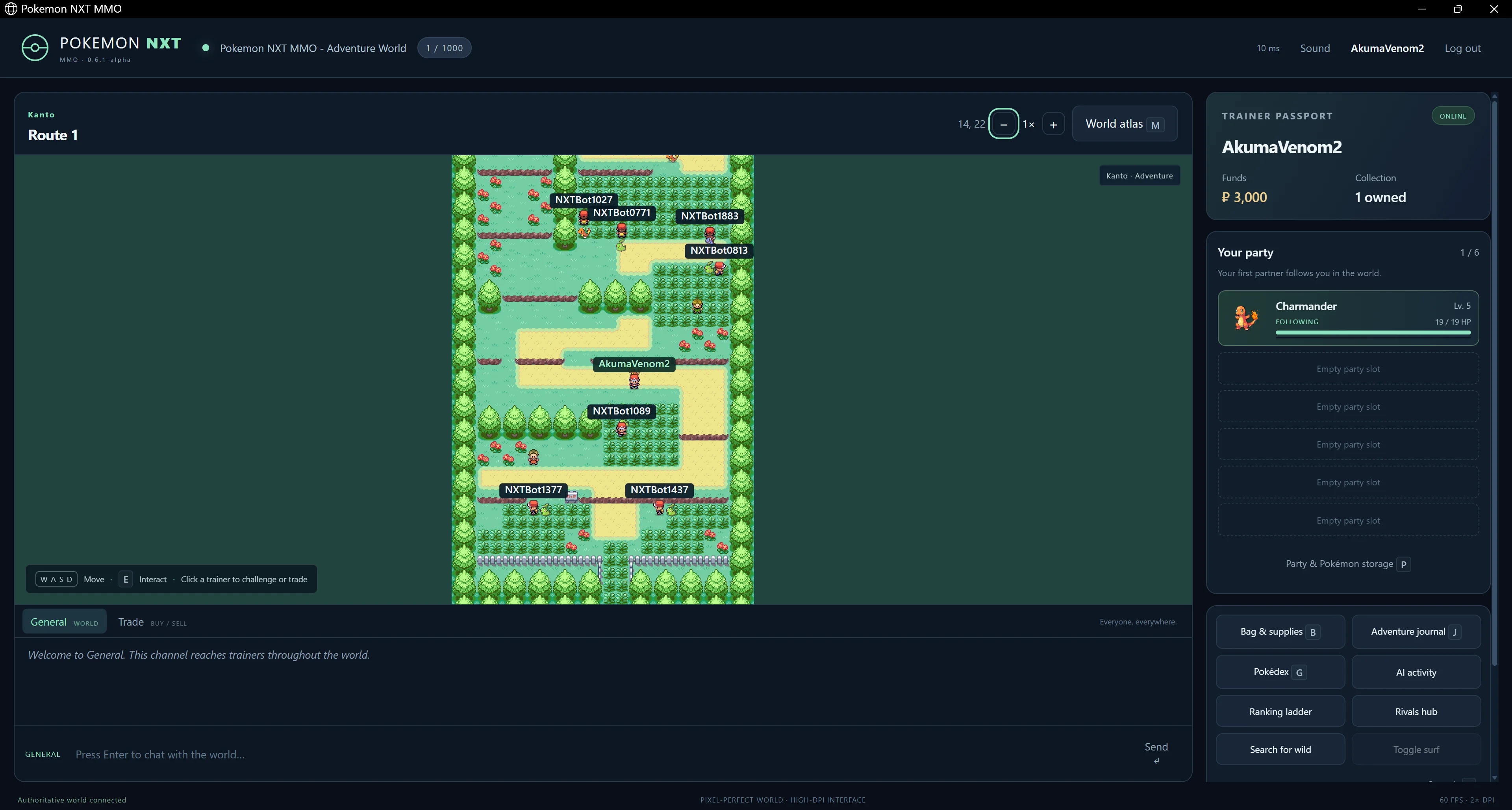The height and width of the screenshot is (810, 1512).
Task: Click trainer NXTBot0771 on the map
Action: click(x=622, y=230)
